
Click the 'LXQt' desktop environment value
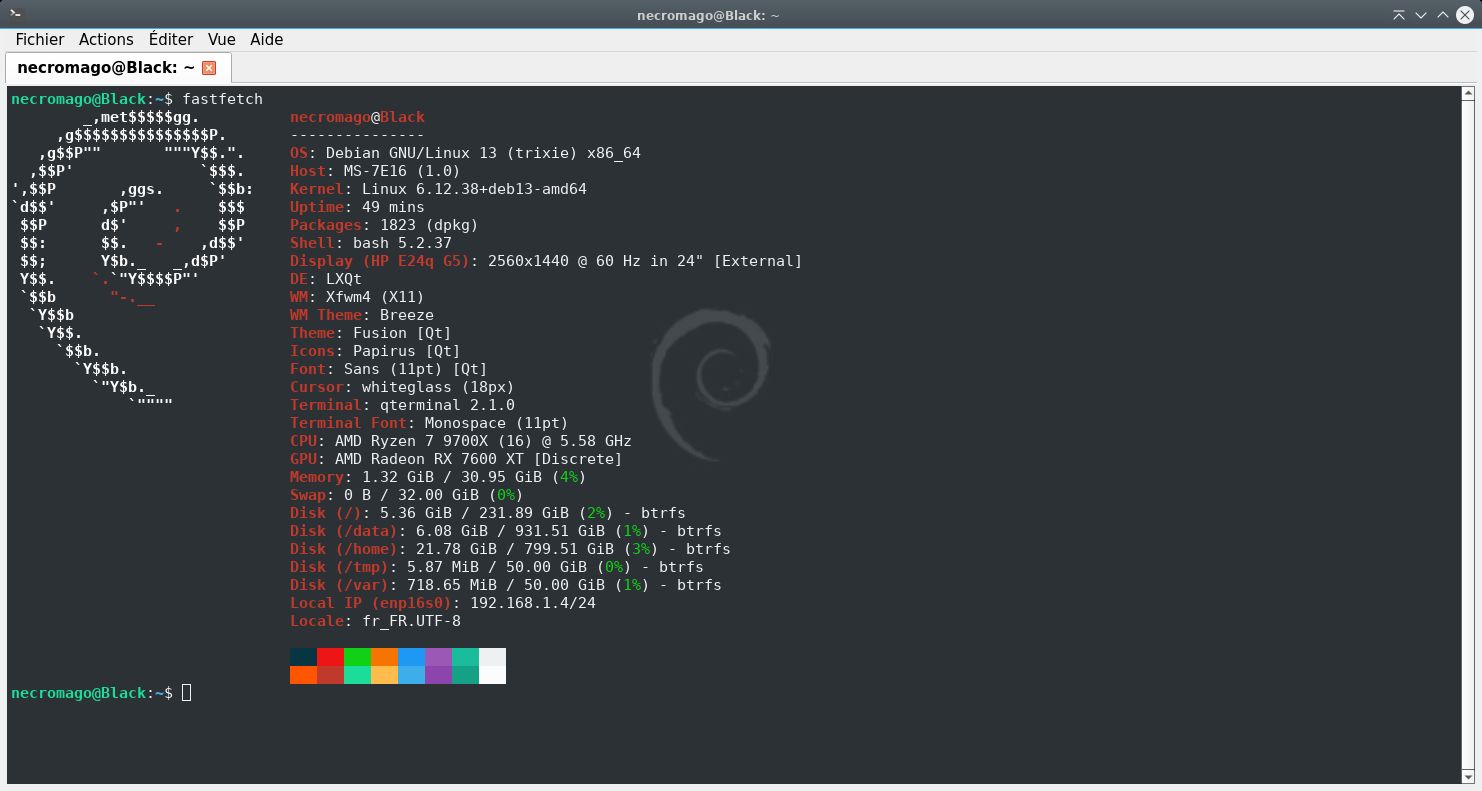(x=344, y=279)
